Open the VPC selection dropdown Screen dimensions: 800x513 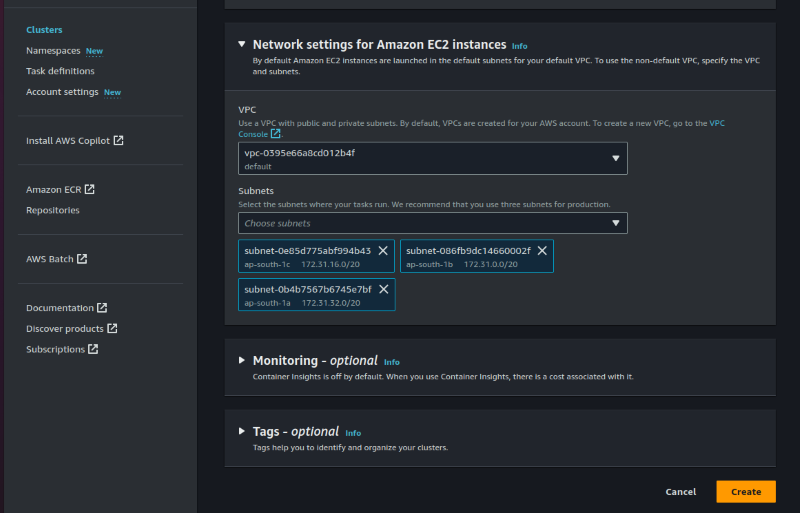(432, 158)
